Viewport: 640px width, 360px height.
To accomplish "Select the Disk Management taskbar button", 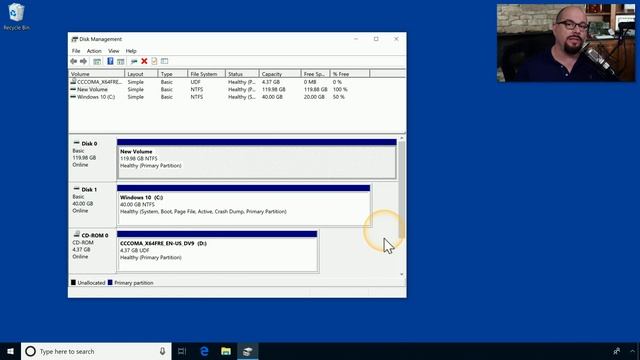I will pos(247,351).
